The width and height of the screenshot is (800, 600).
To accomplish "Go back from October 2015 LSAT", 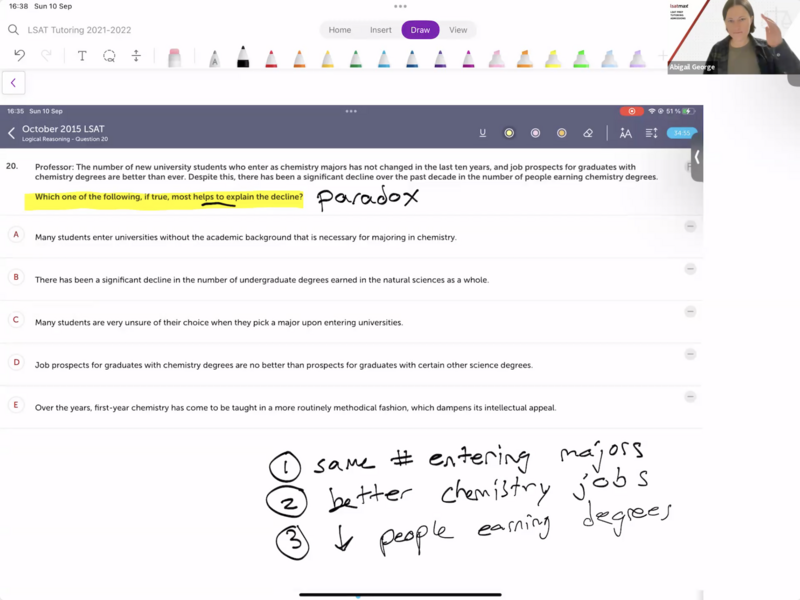I will [x=12, y=133].
